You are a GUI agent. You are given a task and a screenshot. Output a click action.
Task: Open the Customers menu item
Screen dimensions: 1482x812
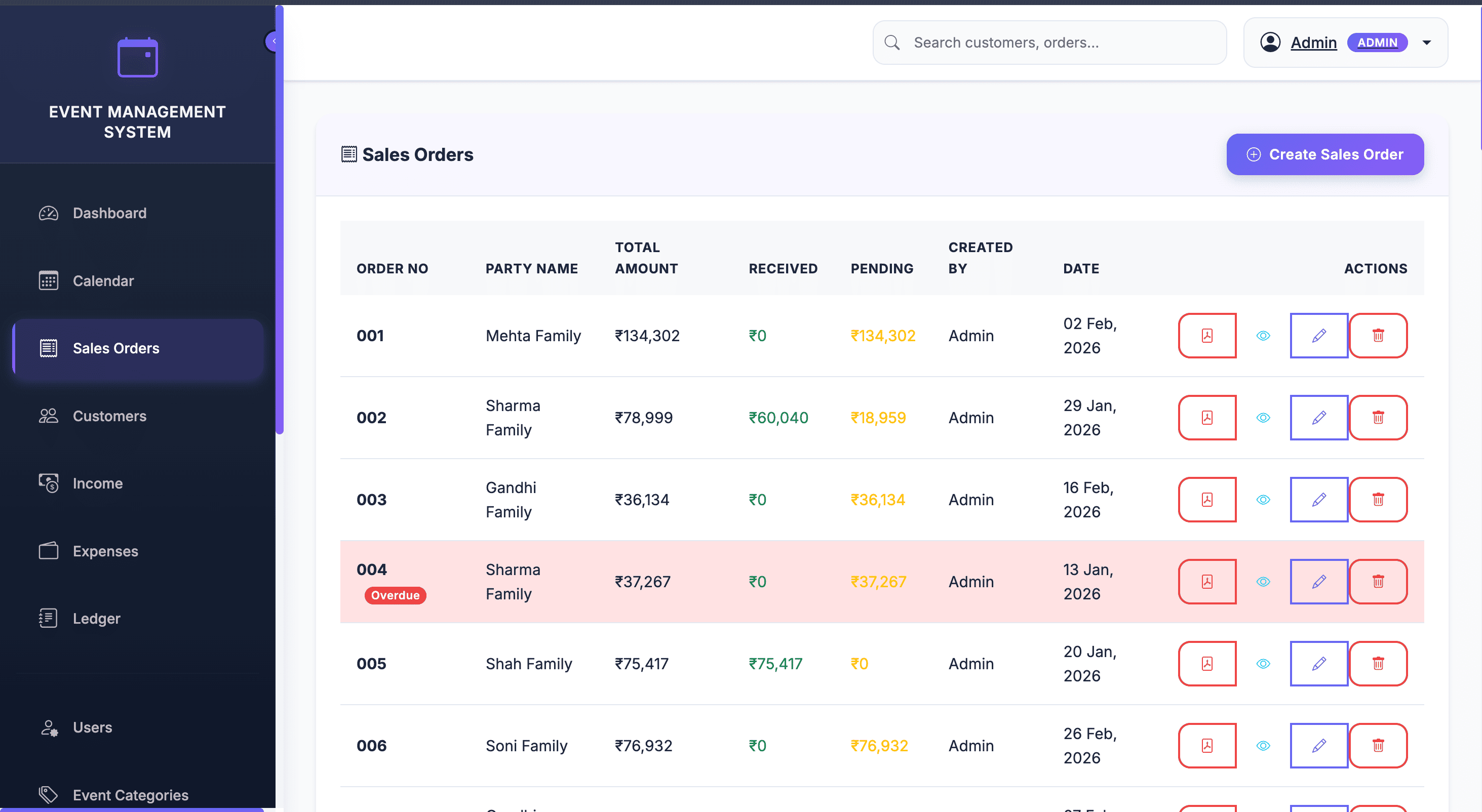(109, 416)
